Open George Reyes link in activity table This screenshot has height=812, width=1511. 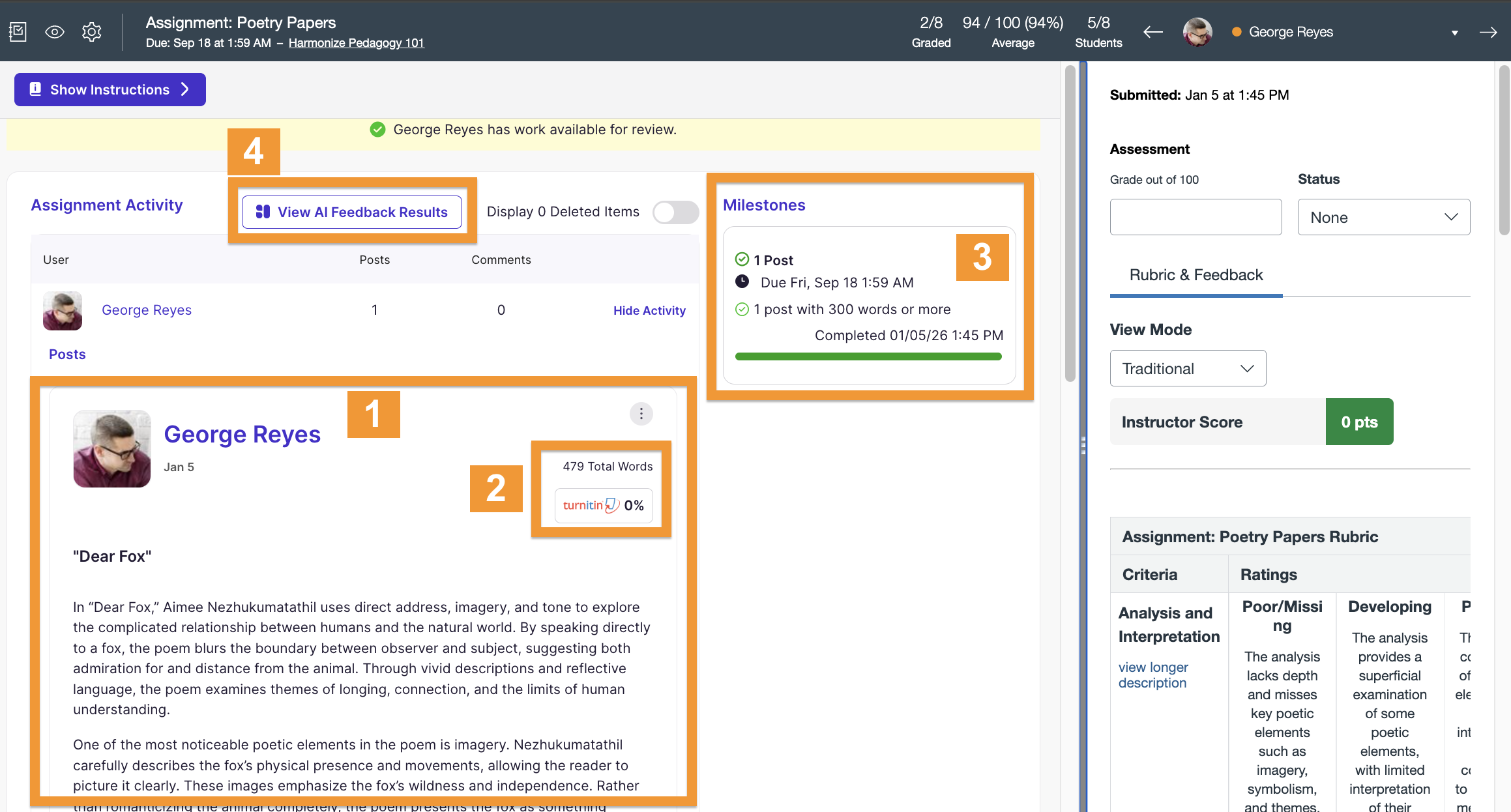[x=147, y=310]
